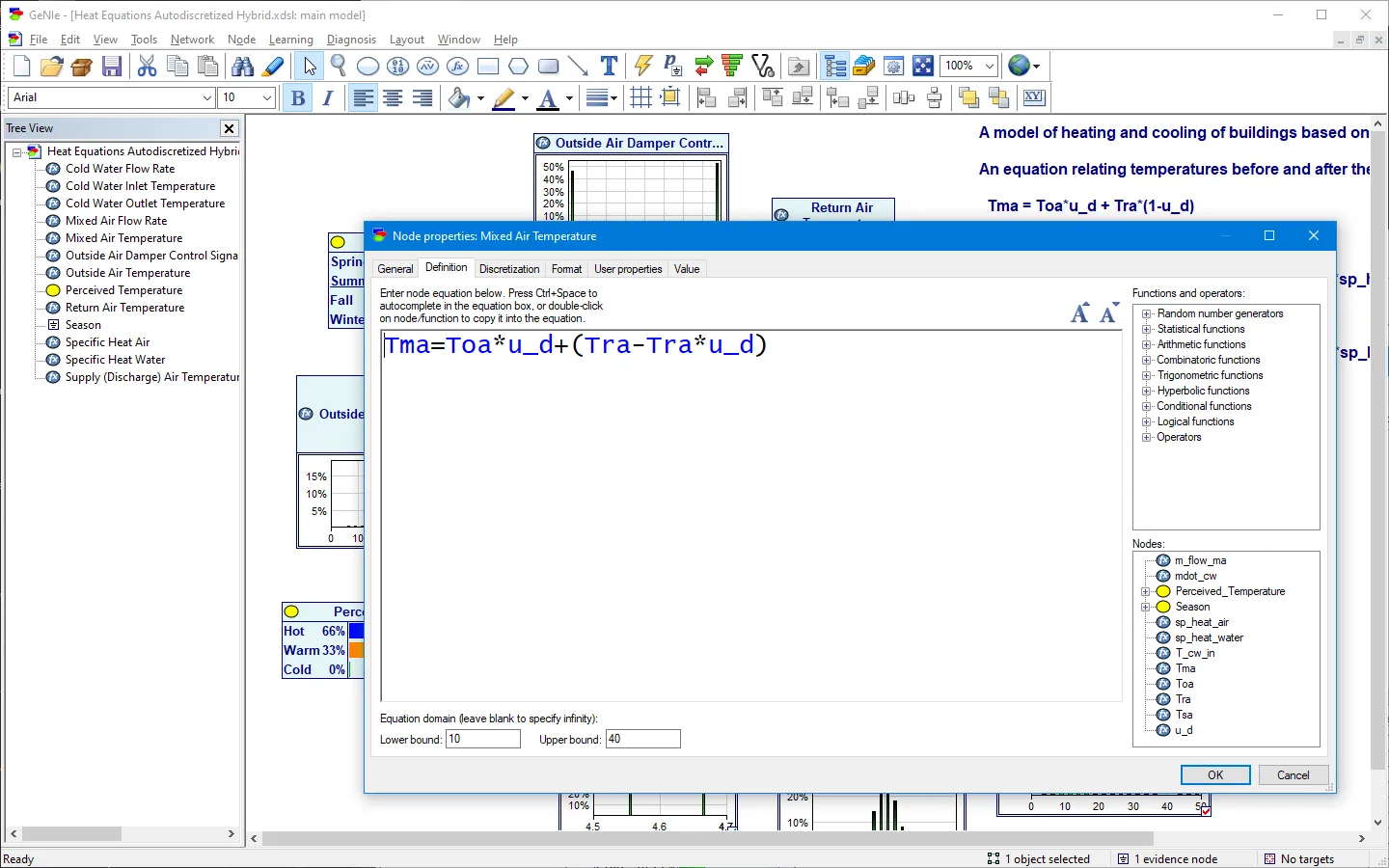Open the Arial font name dropdown

112,97
